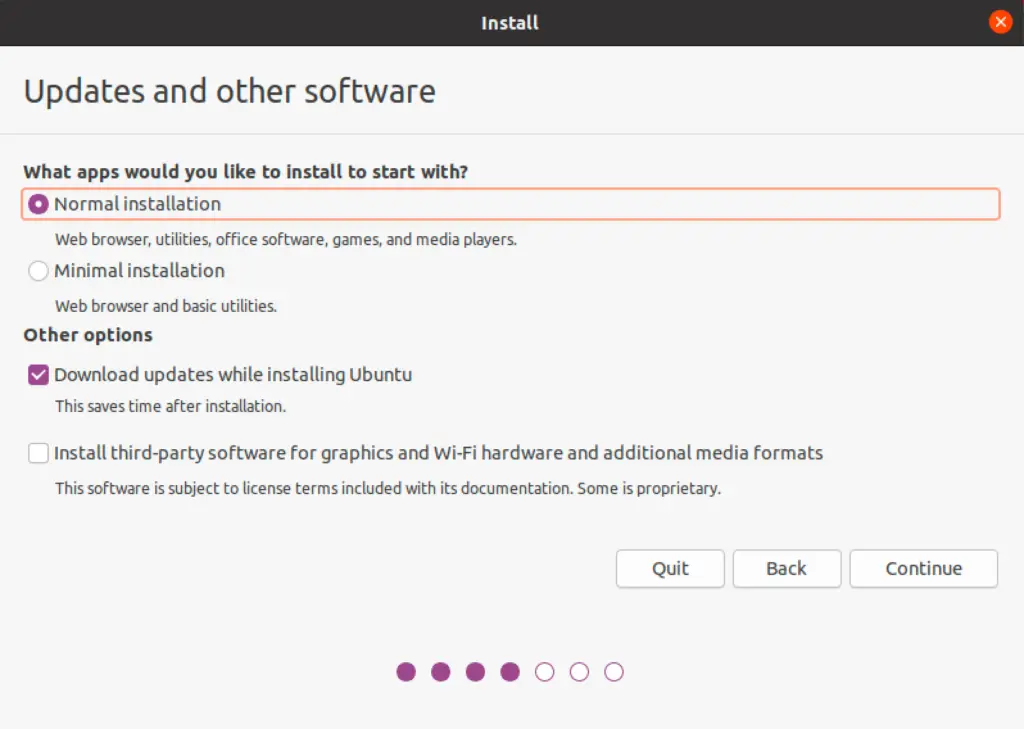This screenshot has height=729, width=1024.
Task: Go Back to the previous step
Action: coord(786,568)
